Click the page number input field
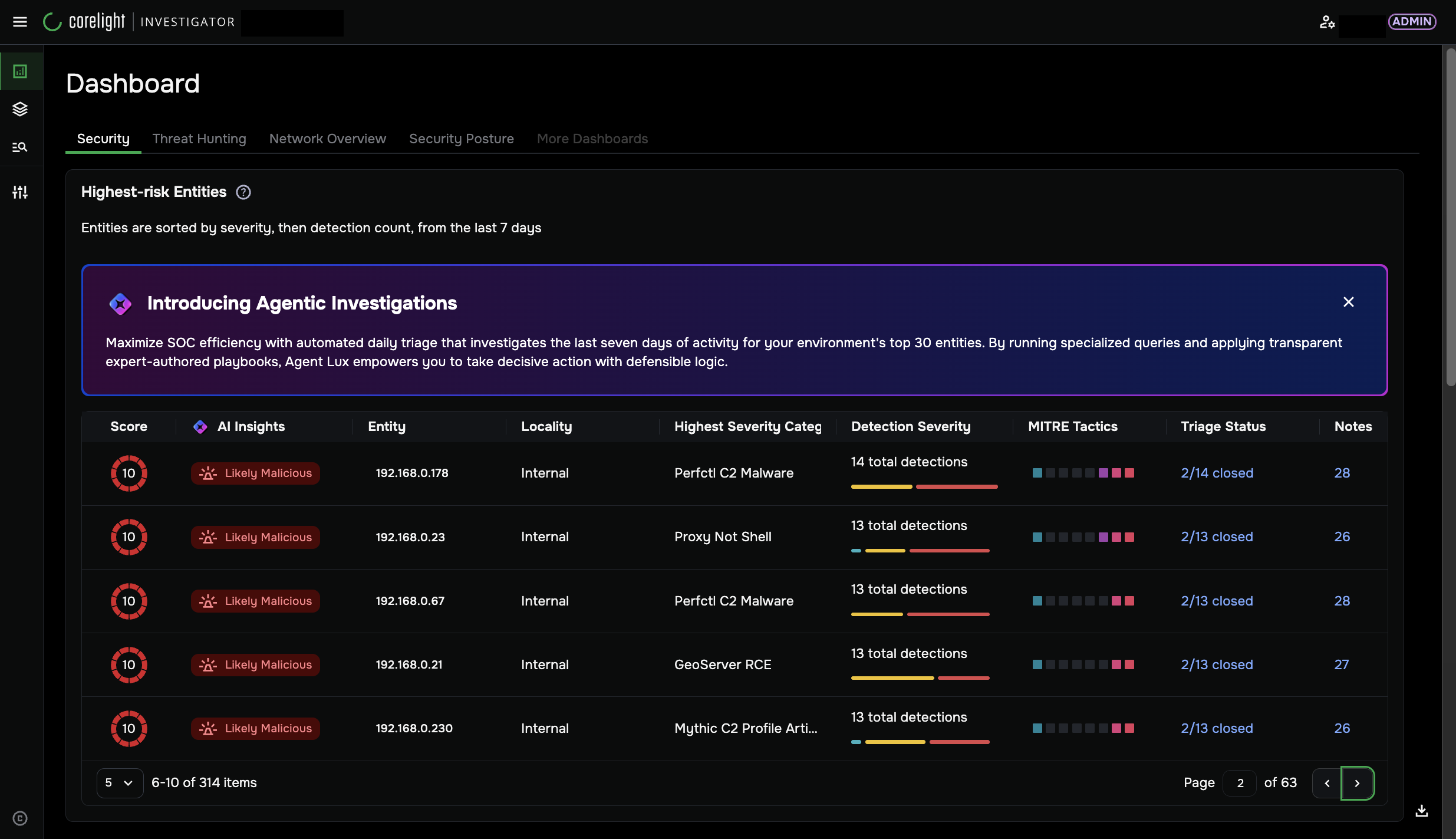The image size is (1456, 839). coord(1240,783)
